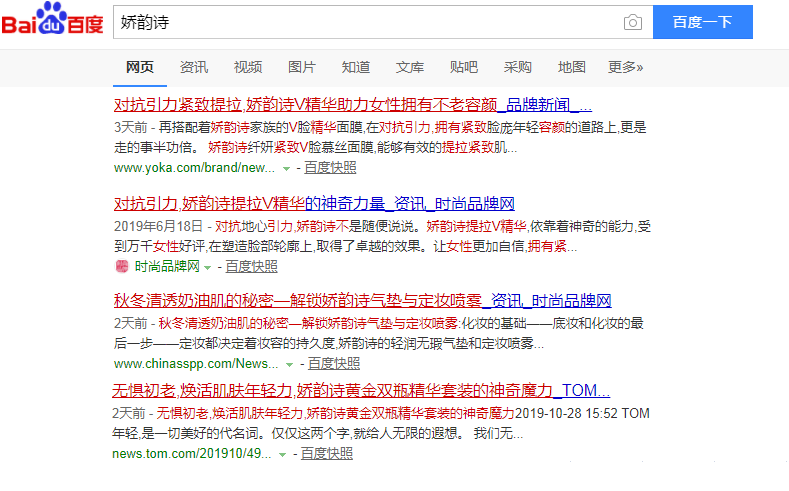Click snippet line 年轻,是一切美好的代名词
Viewport: 789px width, 491px height.
point(318,433)
